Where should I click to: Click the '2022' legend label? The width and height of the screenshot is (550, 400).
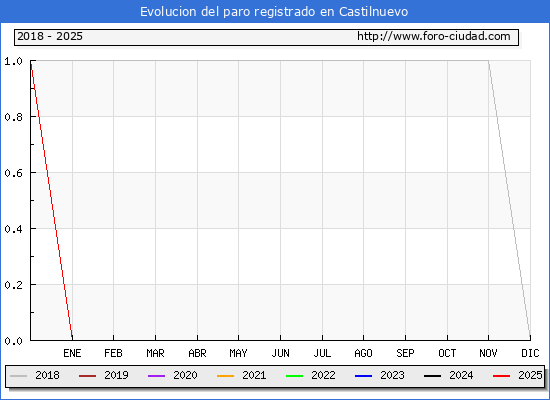pyautogui.click(x=323, y=375)
